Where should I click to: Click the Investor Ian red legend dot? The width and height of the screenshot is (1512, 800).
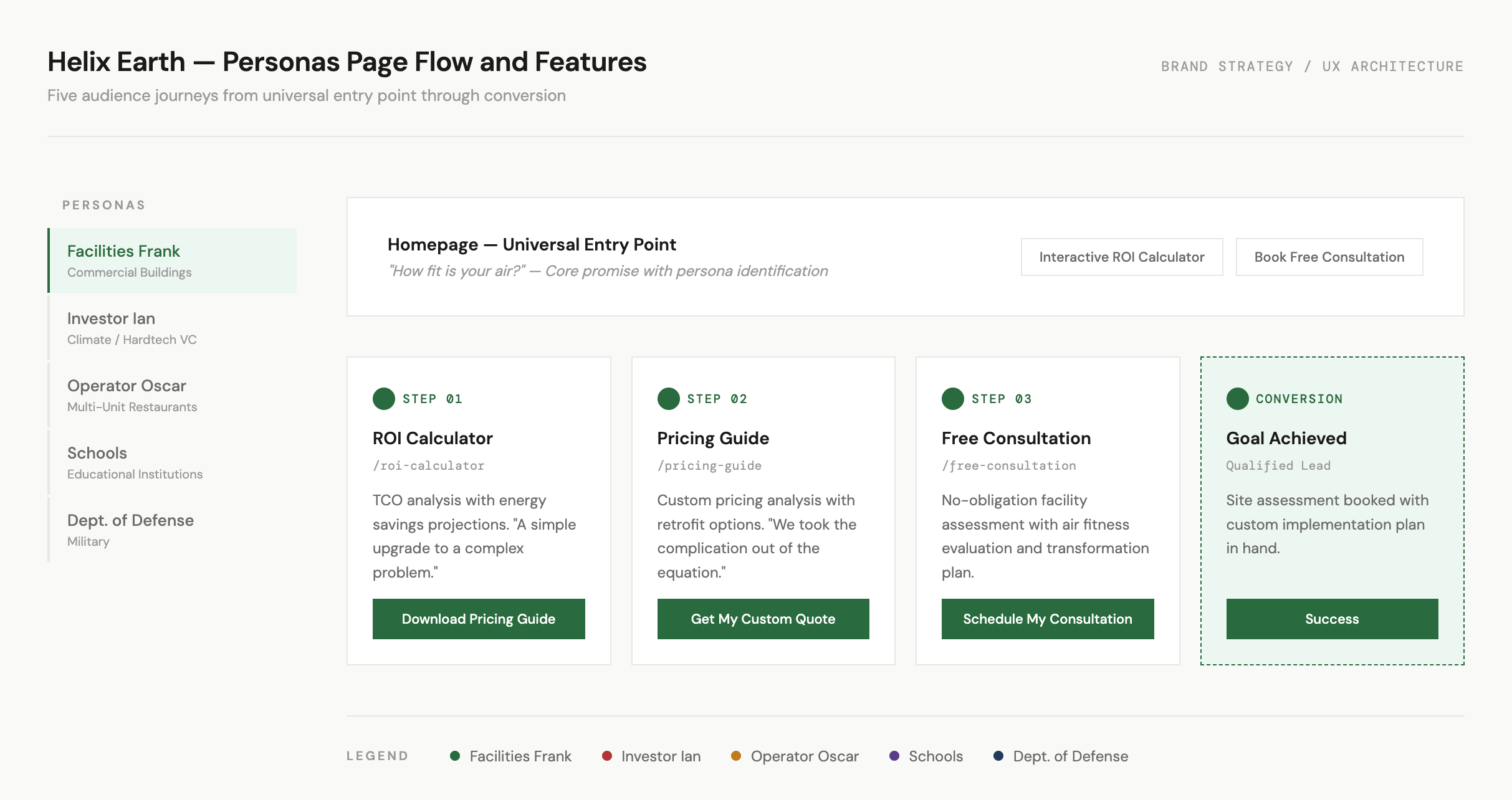click(606, 756)
